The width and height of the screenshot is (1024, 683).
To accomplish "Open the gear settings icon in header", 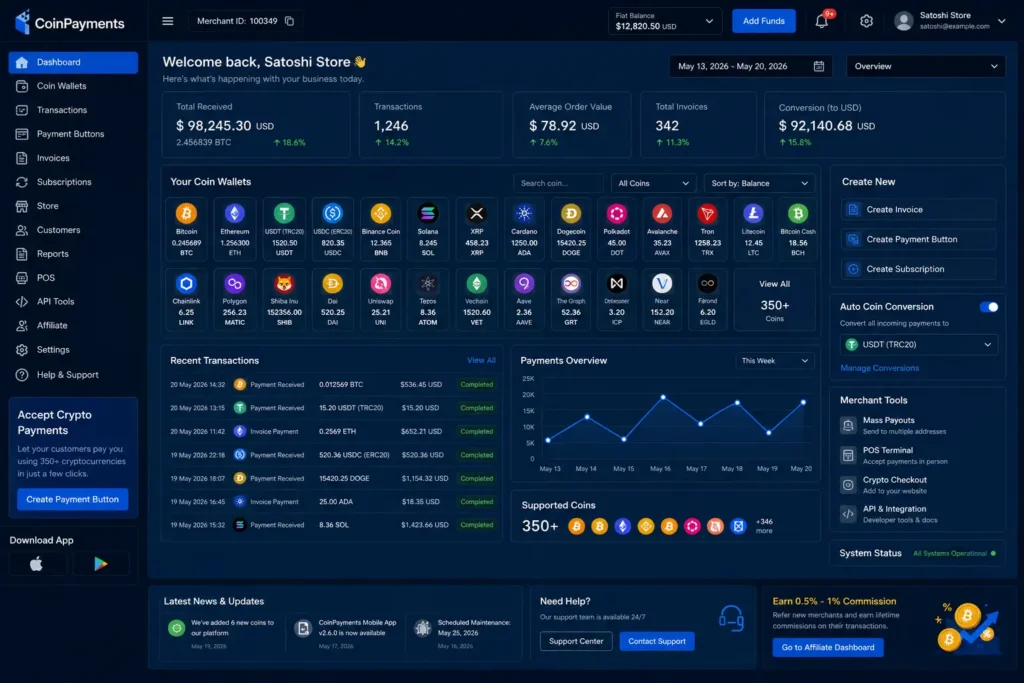I will 866,21.
